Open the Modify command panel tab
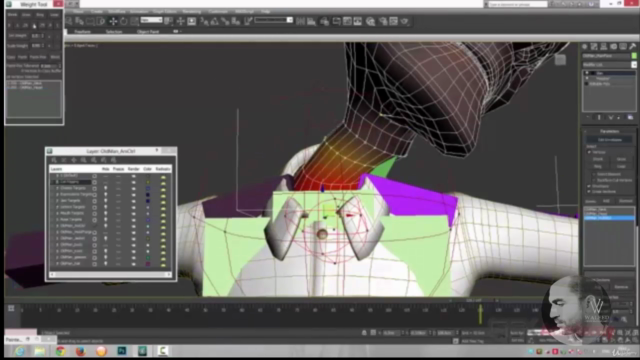The image size is (640, 360). coord(594,47)
